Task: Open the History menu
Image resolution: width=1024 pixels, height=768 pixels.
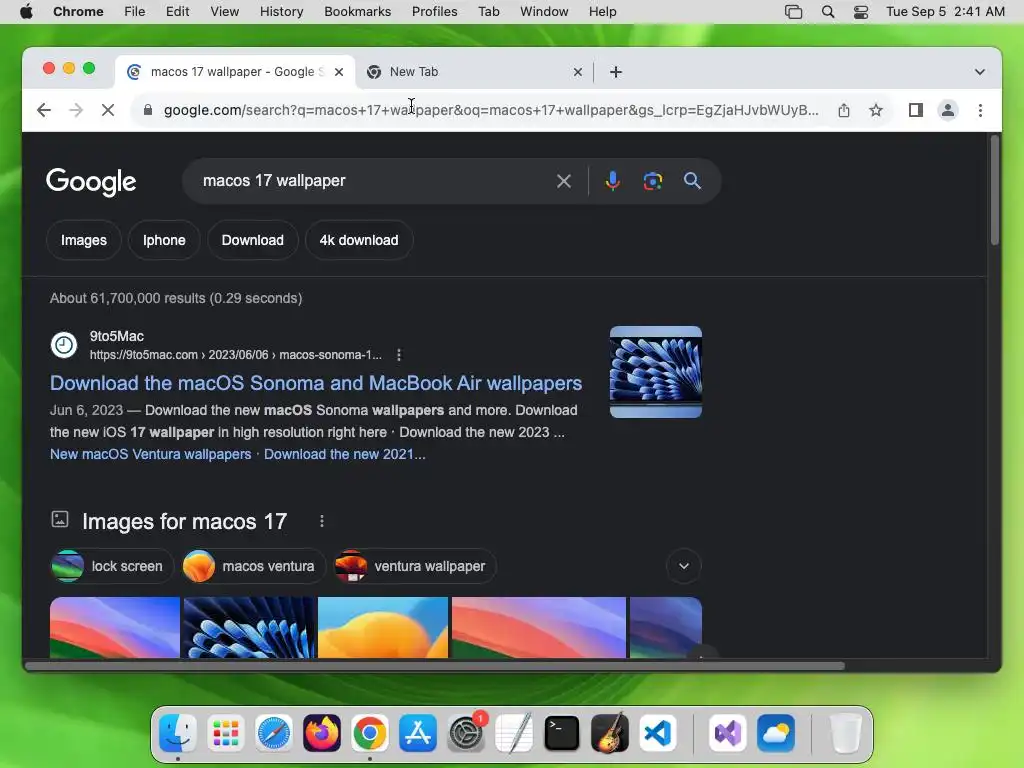Action: [281, 12]
